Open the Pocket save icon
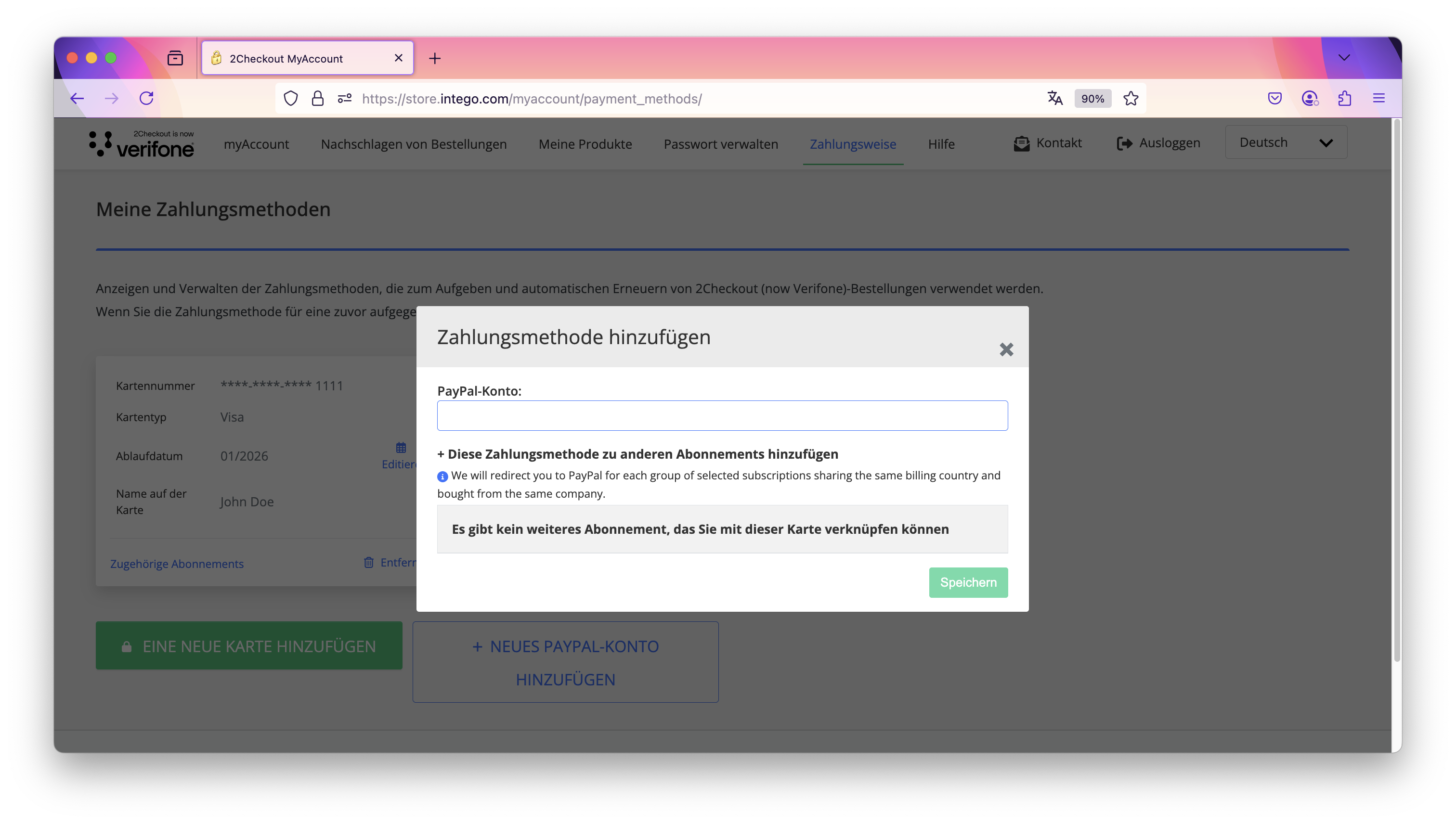The image size is (1456, 824). (x=1274, y=99)
